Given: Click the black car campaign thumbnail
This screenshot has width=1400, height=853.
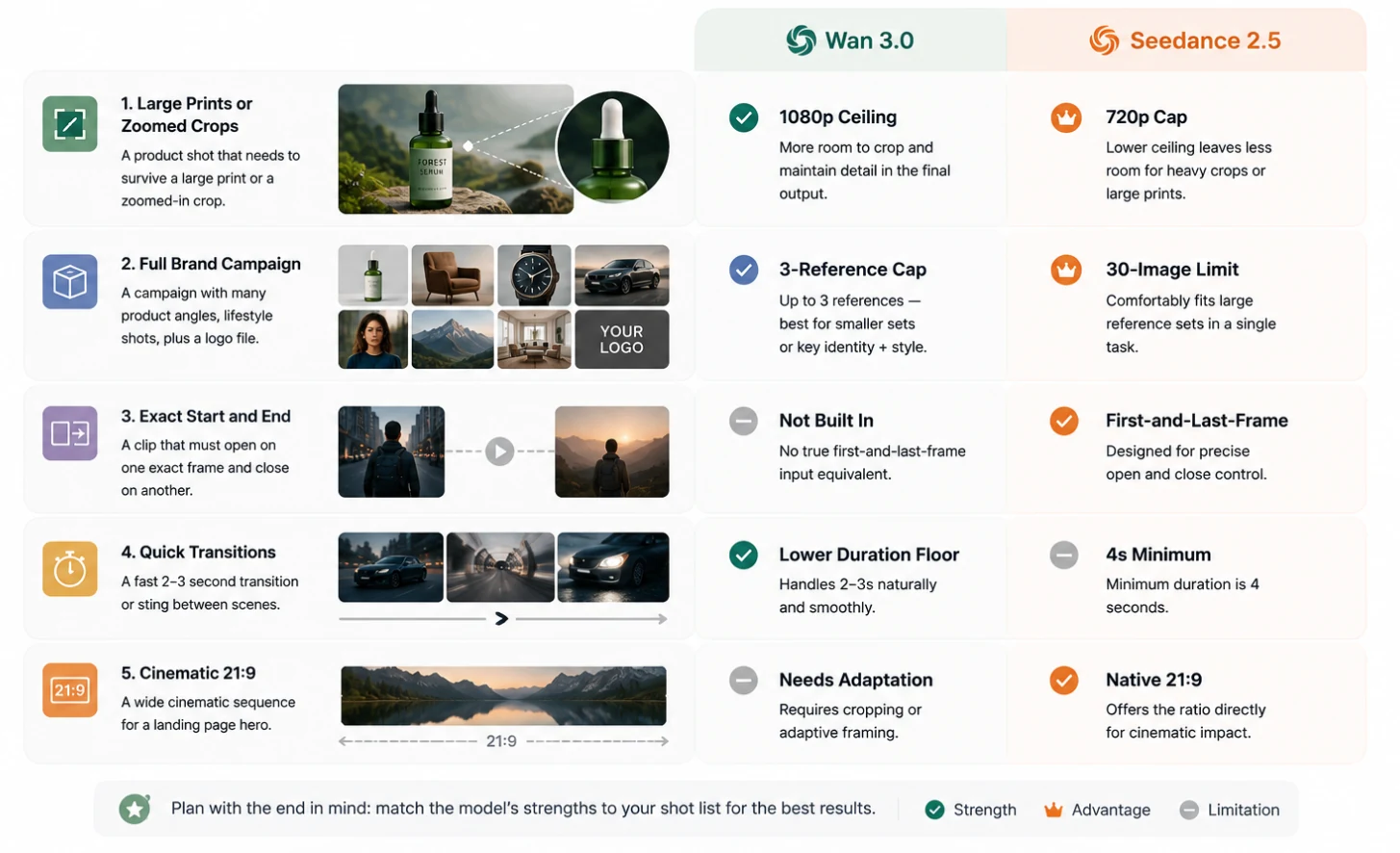Looking at the screenshot, I should (x=622, y=275).
